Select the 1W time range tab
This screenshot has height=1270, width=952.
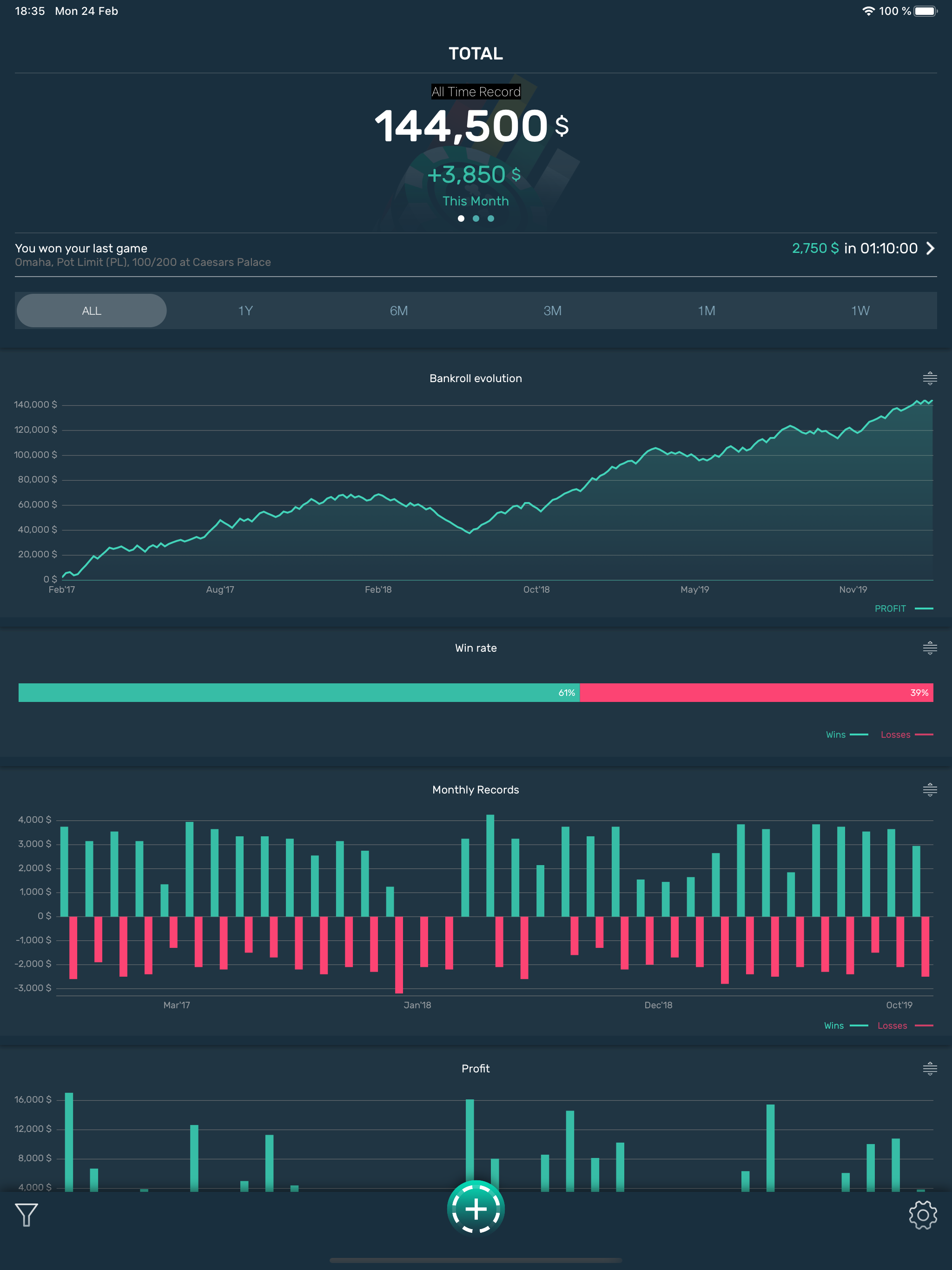860,311
